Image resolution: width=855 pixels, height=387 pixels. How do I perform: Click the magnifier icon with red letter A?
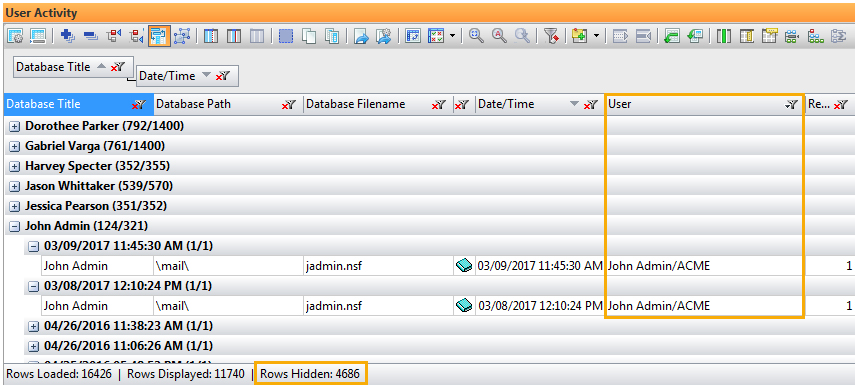(499, 36)
